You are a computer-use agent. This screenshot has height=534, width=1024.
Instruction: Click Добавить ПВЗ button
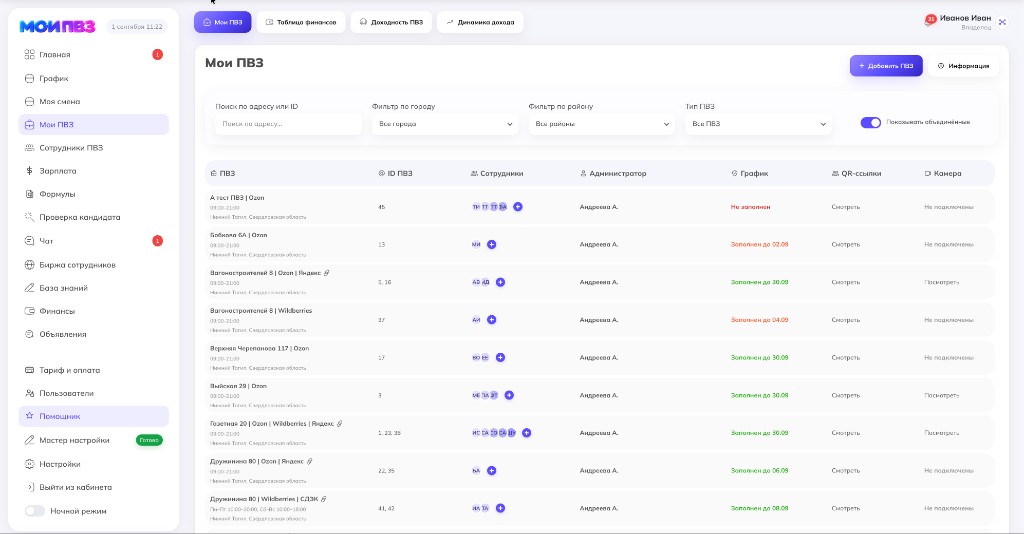[886, 66]
